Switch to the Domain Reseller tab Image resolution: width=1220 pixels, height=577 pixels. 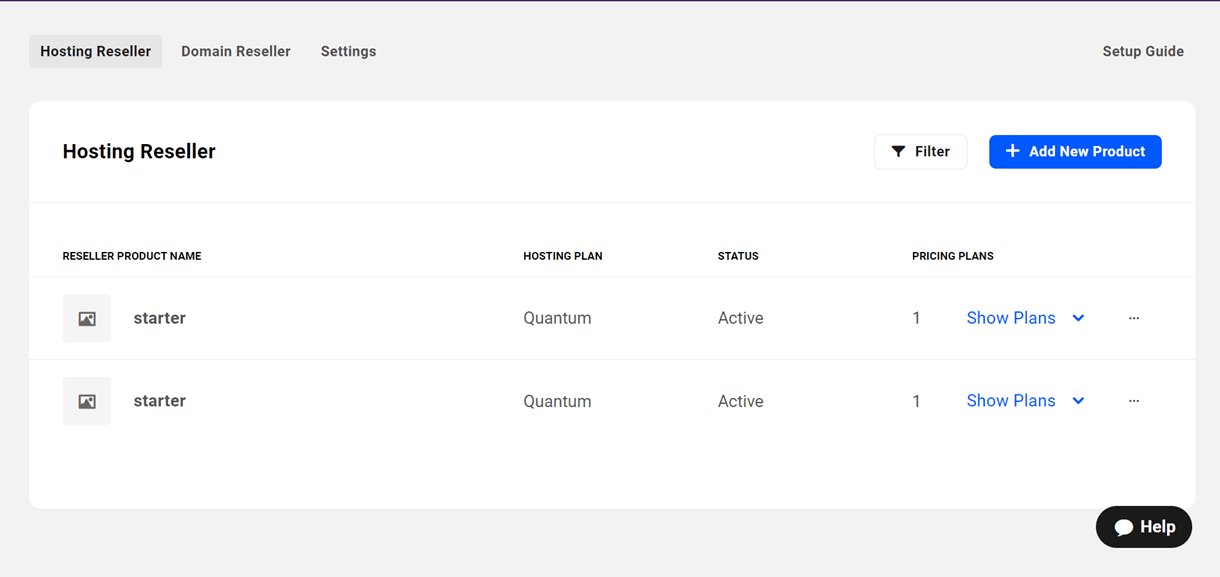pos(235,51)
